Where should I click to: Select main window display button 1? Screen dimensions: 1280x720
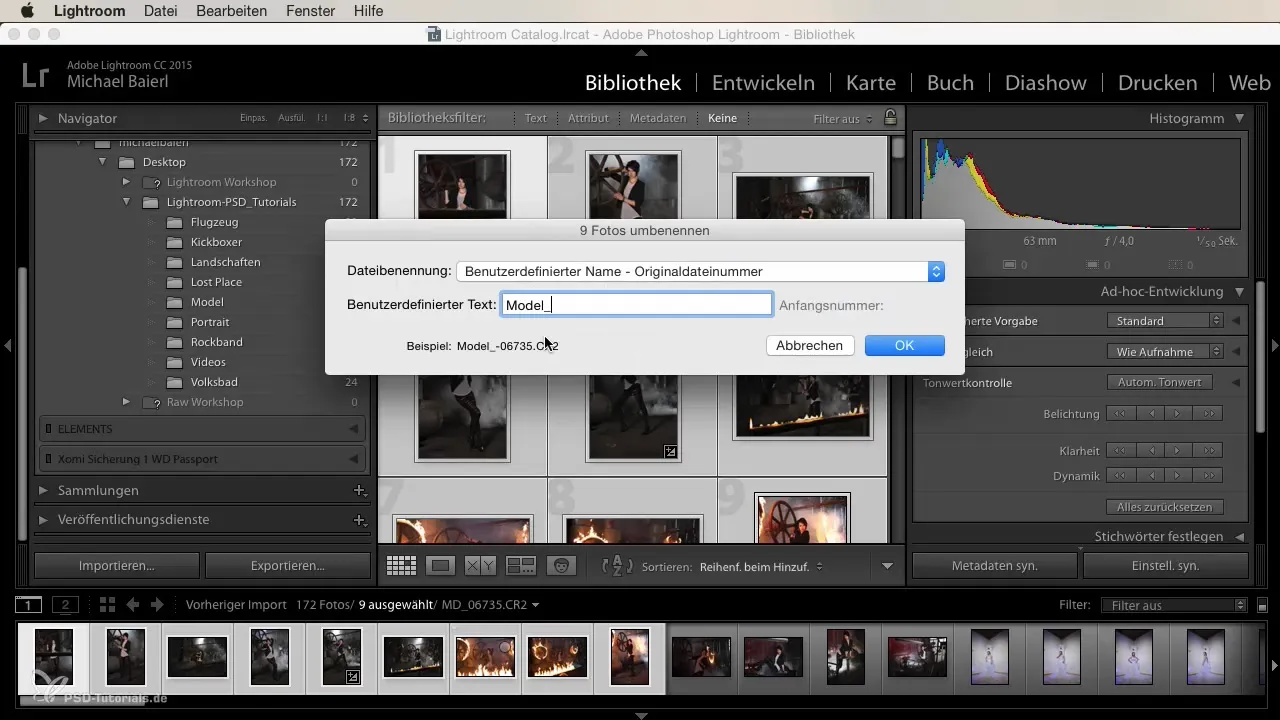[29, 605]
